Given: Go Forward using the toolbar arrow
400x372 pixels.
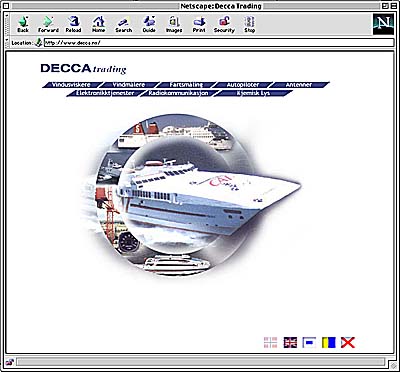Looking at the screenshot, I should 48,25.
